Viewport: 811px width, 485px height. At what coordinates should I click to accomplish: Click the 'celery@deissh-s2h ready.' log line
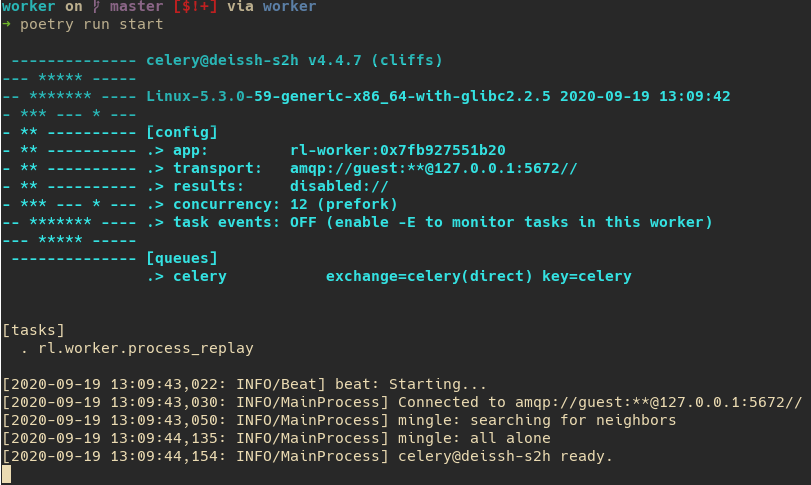[505, 456]
